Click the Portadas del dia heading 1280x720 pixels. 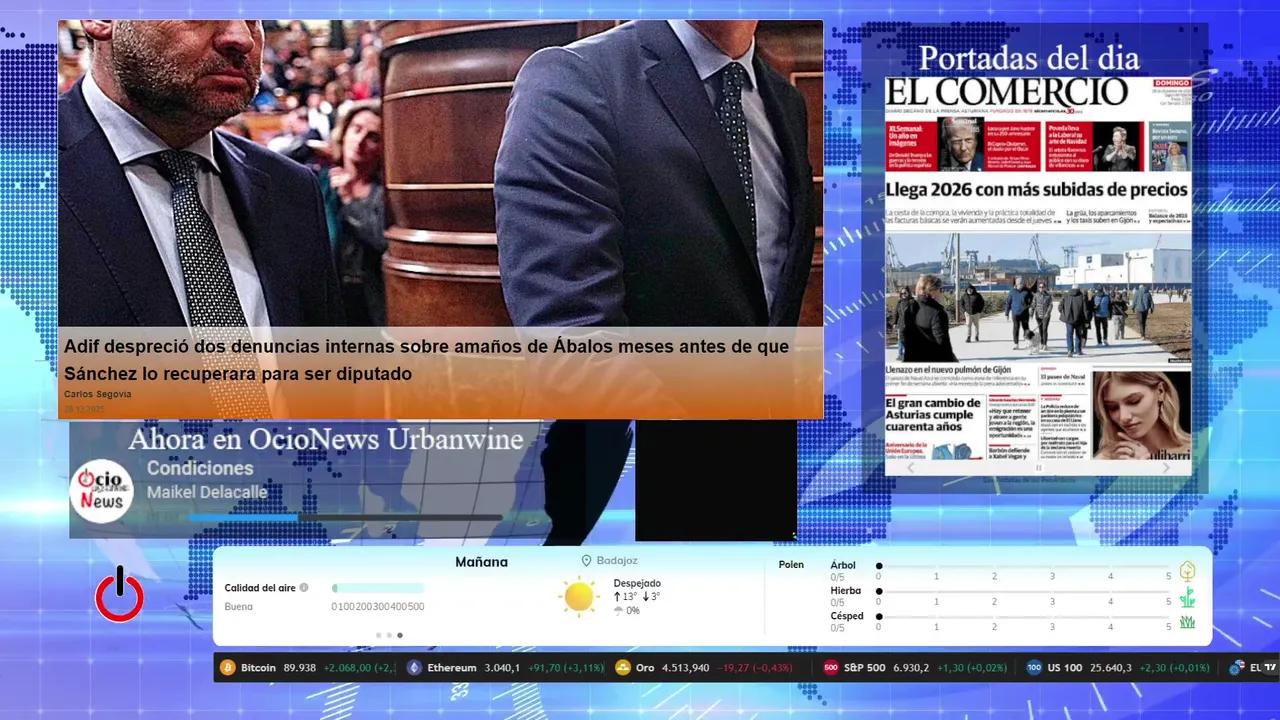click(x=1029, y=57)
